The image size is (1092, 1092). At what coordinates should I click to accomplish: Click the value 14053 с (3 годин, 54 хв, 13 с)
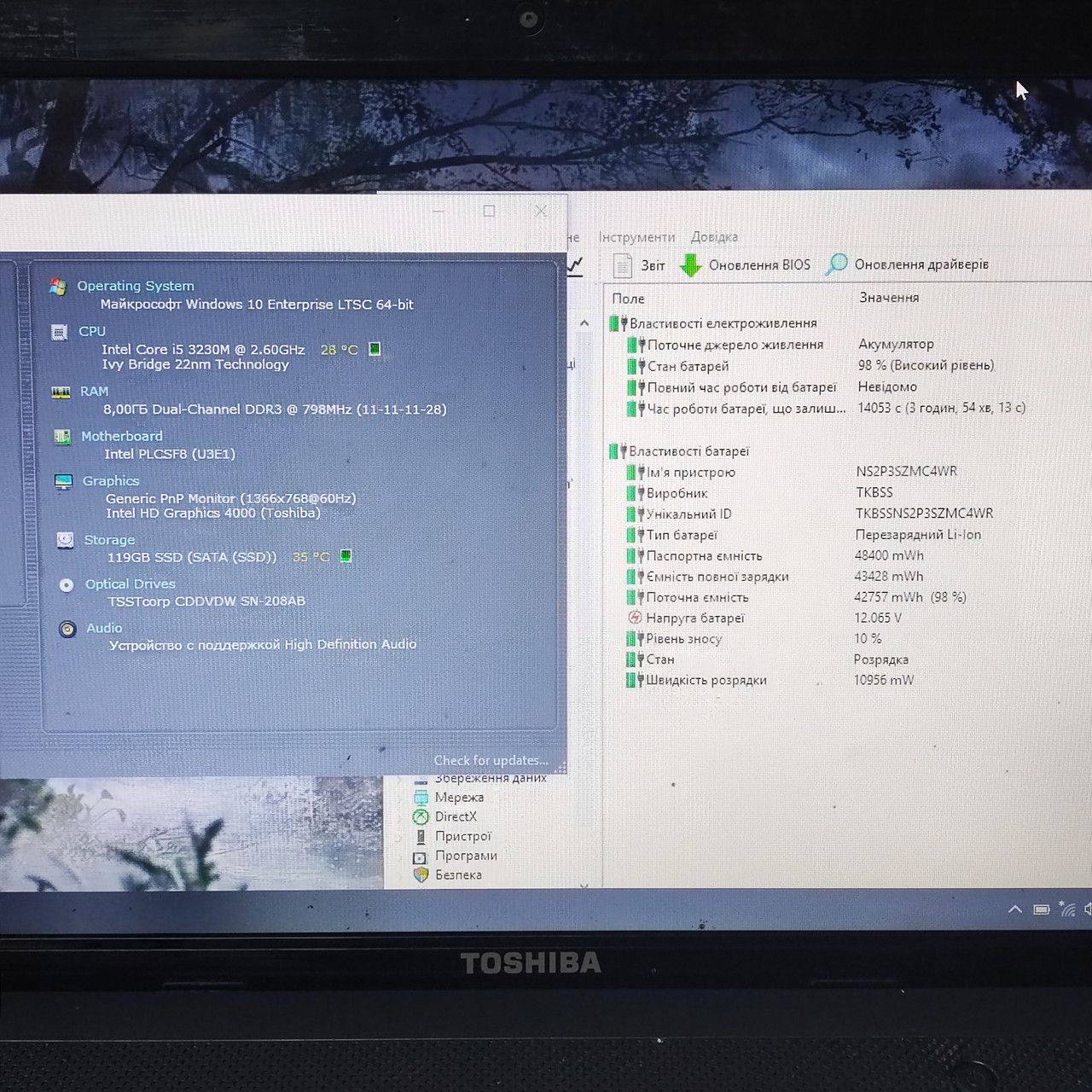(942, 408)
